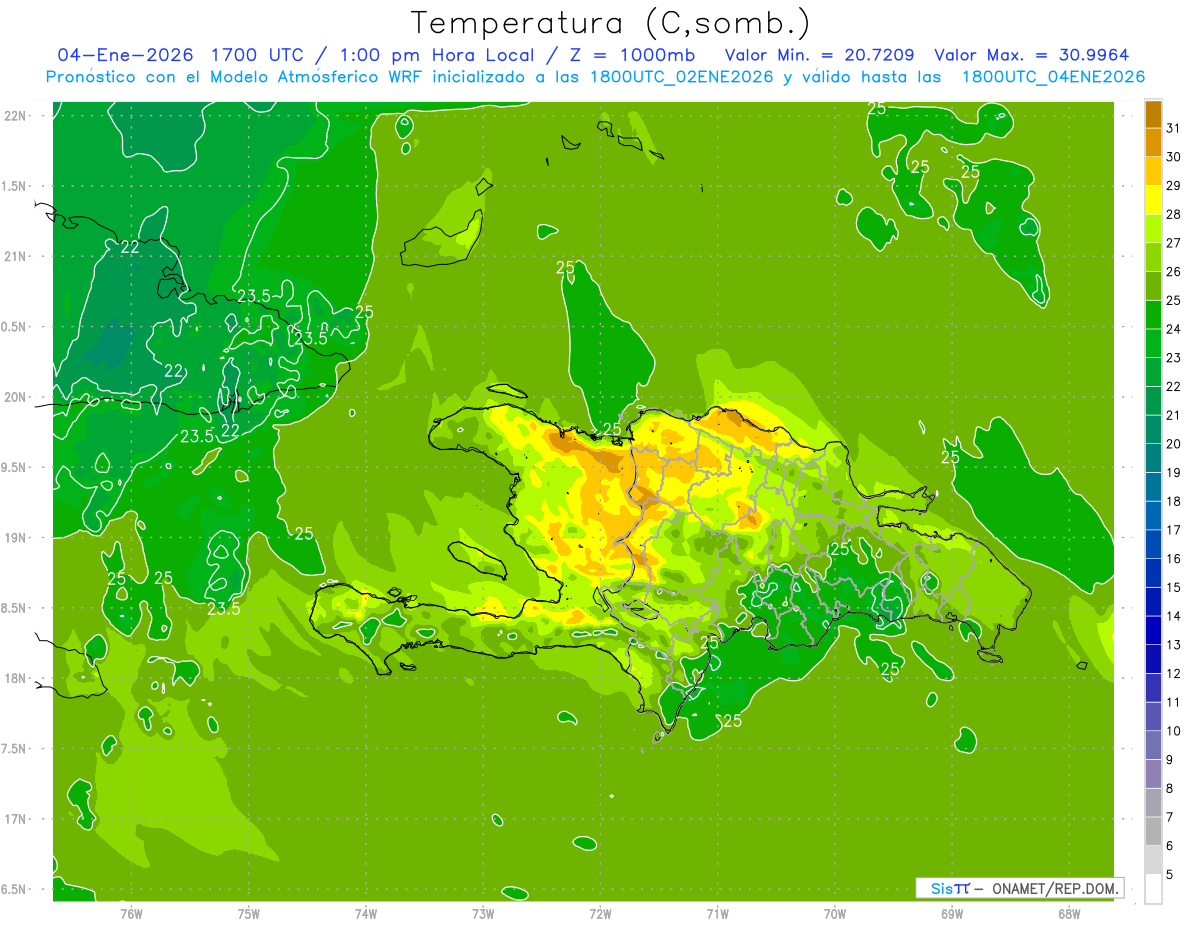
Task: Click the legend color band between 30 and 31
Action: (x=1153, y=142)
